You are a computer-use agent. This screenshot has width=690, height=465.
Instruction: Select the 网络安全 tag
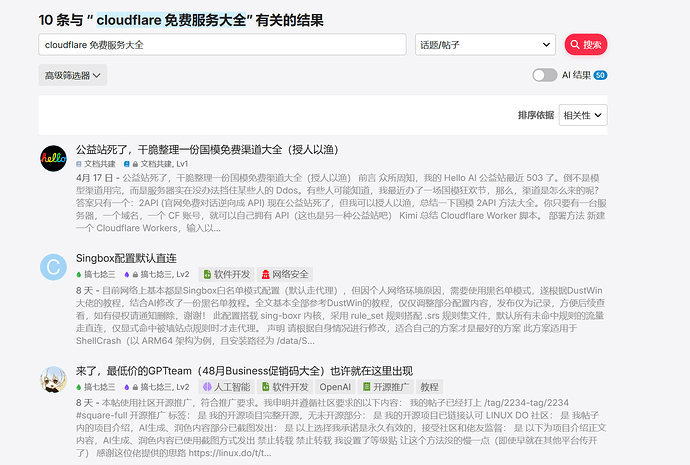coord(285,275)
